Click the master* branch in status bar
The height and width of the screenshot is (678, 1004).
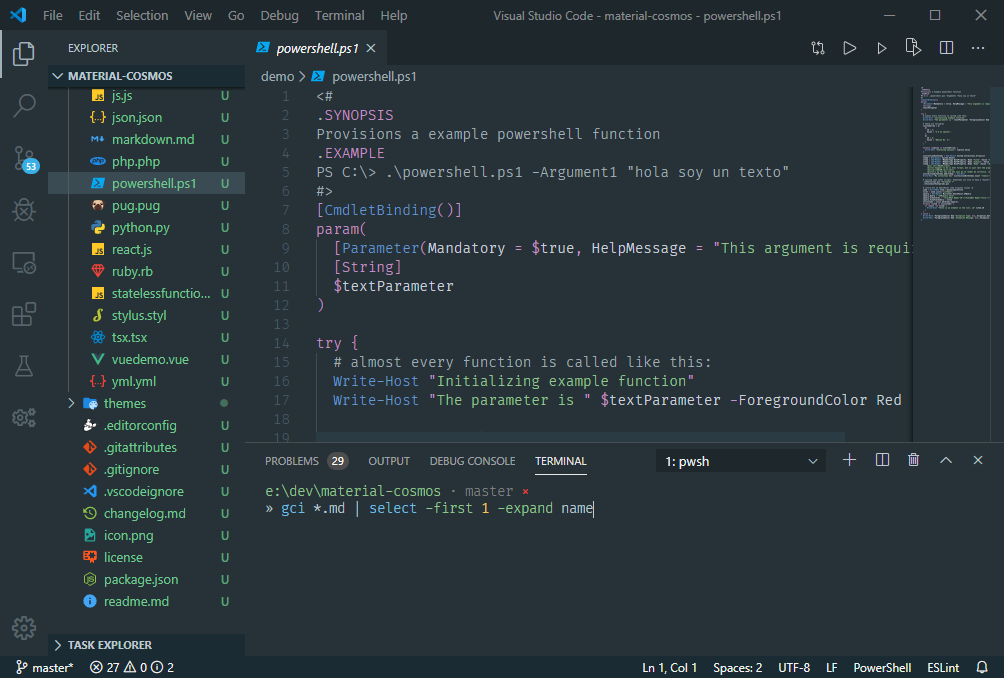pyautogui.click(x=44, y=667)
